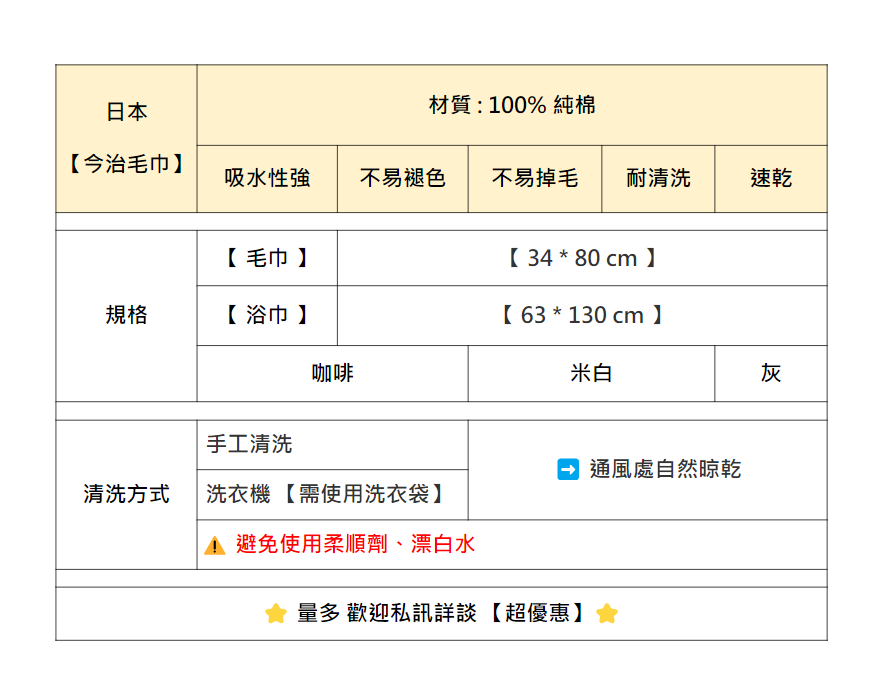
Task: Choose the 耐清洗 feature cell
Action: point(658,179)
